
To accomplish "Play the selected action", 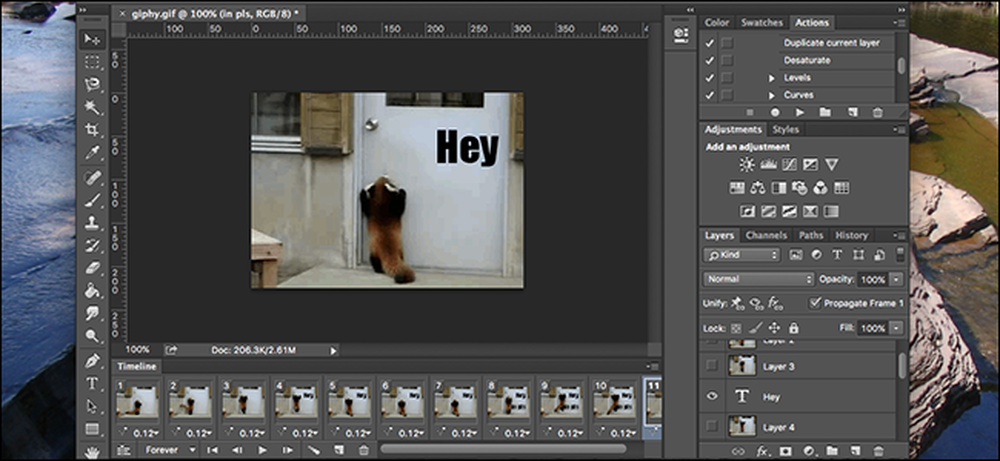I will 800,112.
